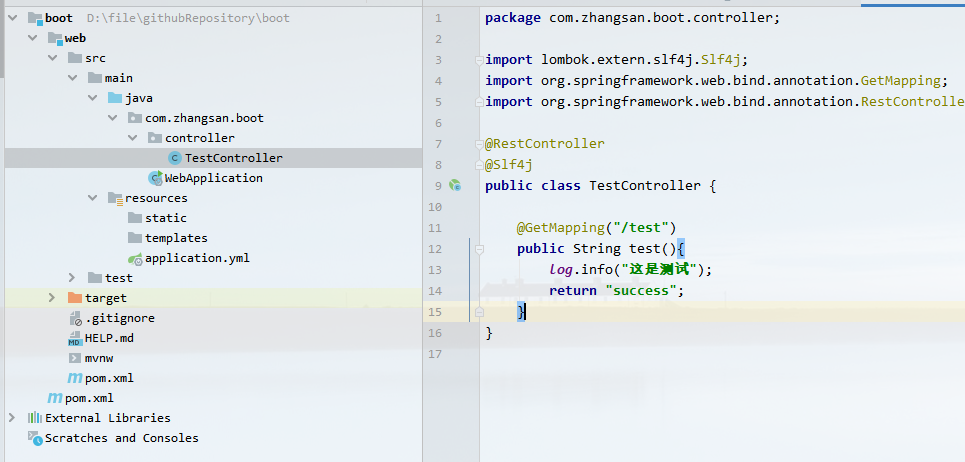The width and height of the screenshot is (965, 462).
Task: Collapse the main folder chevron
Action: (73, 78)
